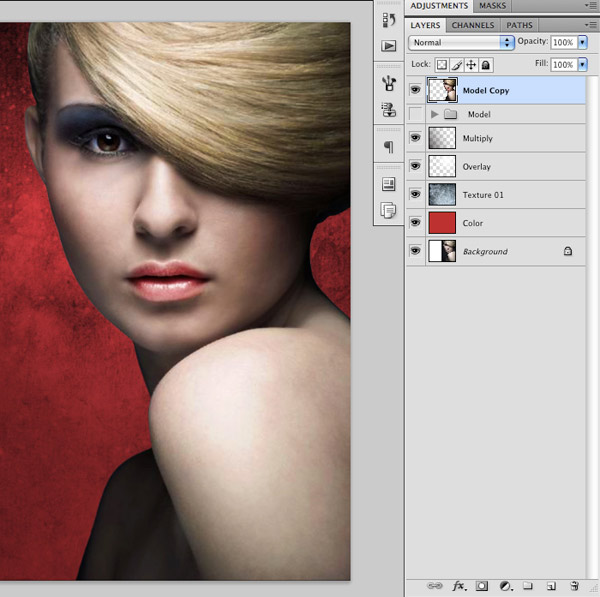Click the Lock position icon
The height and width of the screenshot is (597, 600).
pyautogui.click(x=471, y=65)
